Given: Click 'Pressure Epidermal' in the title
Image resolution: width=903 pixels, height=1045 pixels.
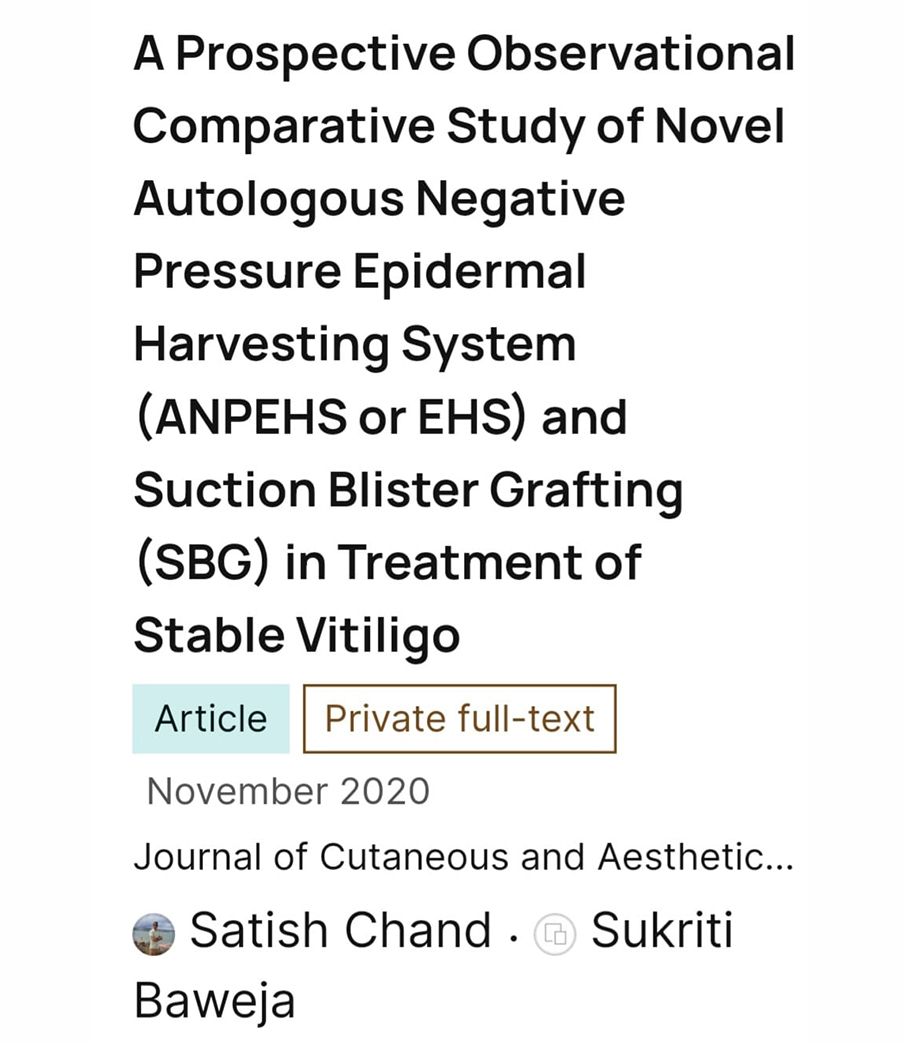Looking at the screenshot, I should tap(360, 271).
